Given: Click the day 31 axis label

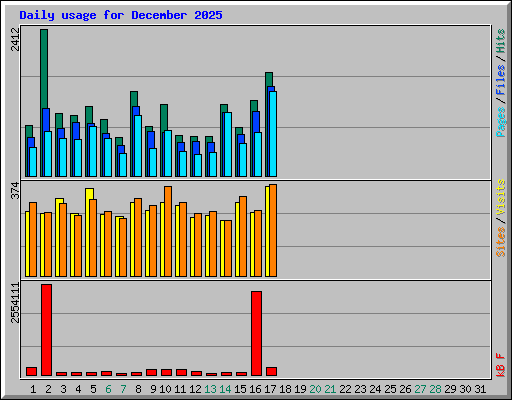Looking at the screenshot, I should [480, 389].
